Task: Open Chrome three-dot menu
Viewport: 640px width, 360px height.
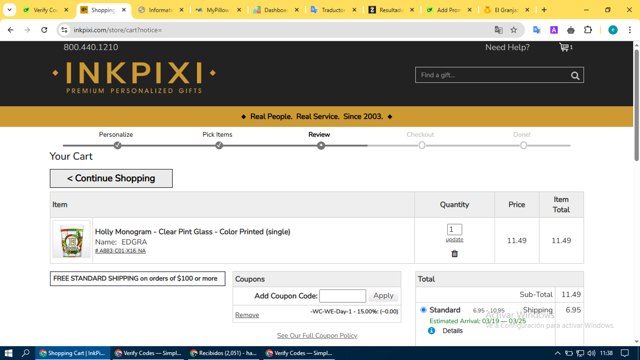Action: pos(629,30)
